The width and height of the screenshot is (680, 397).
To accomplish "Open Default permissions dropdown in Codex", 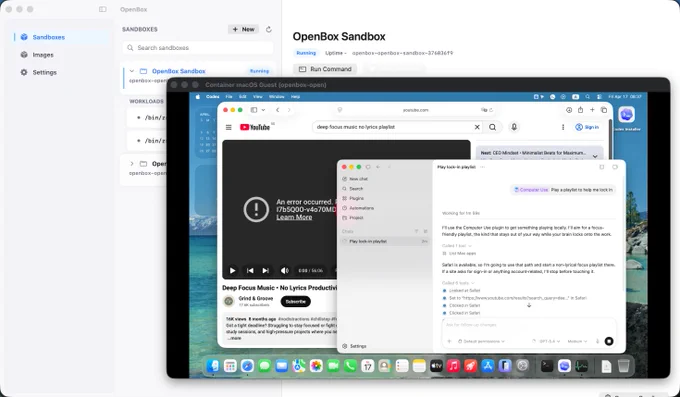I will click(x=481, y=341).
